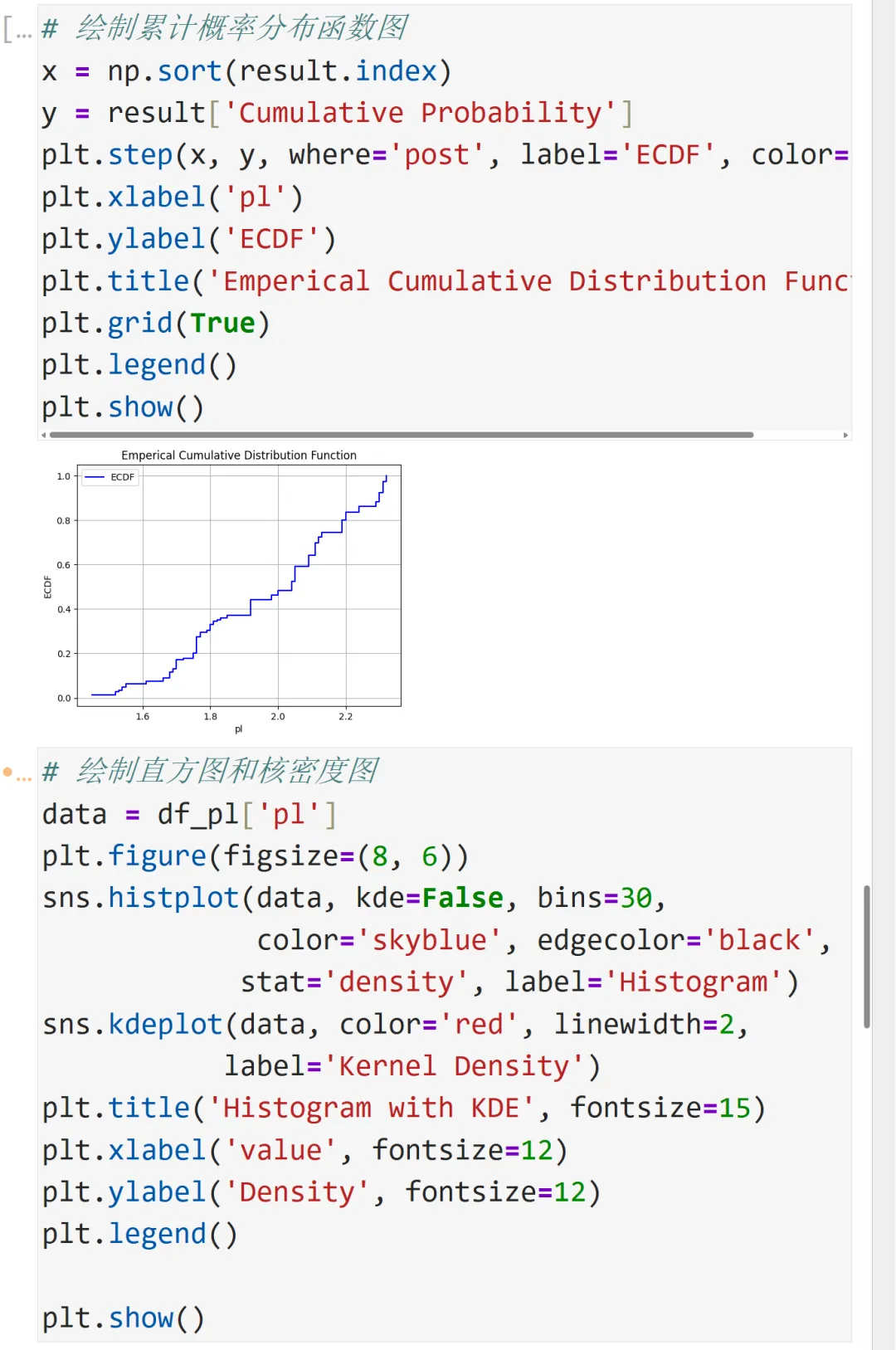This screenshot has width=896, height=1350.
Task: Click the ECDF legend box in the plot
Action: click(110, 477)
